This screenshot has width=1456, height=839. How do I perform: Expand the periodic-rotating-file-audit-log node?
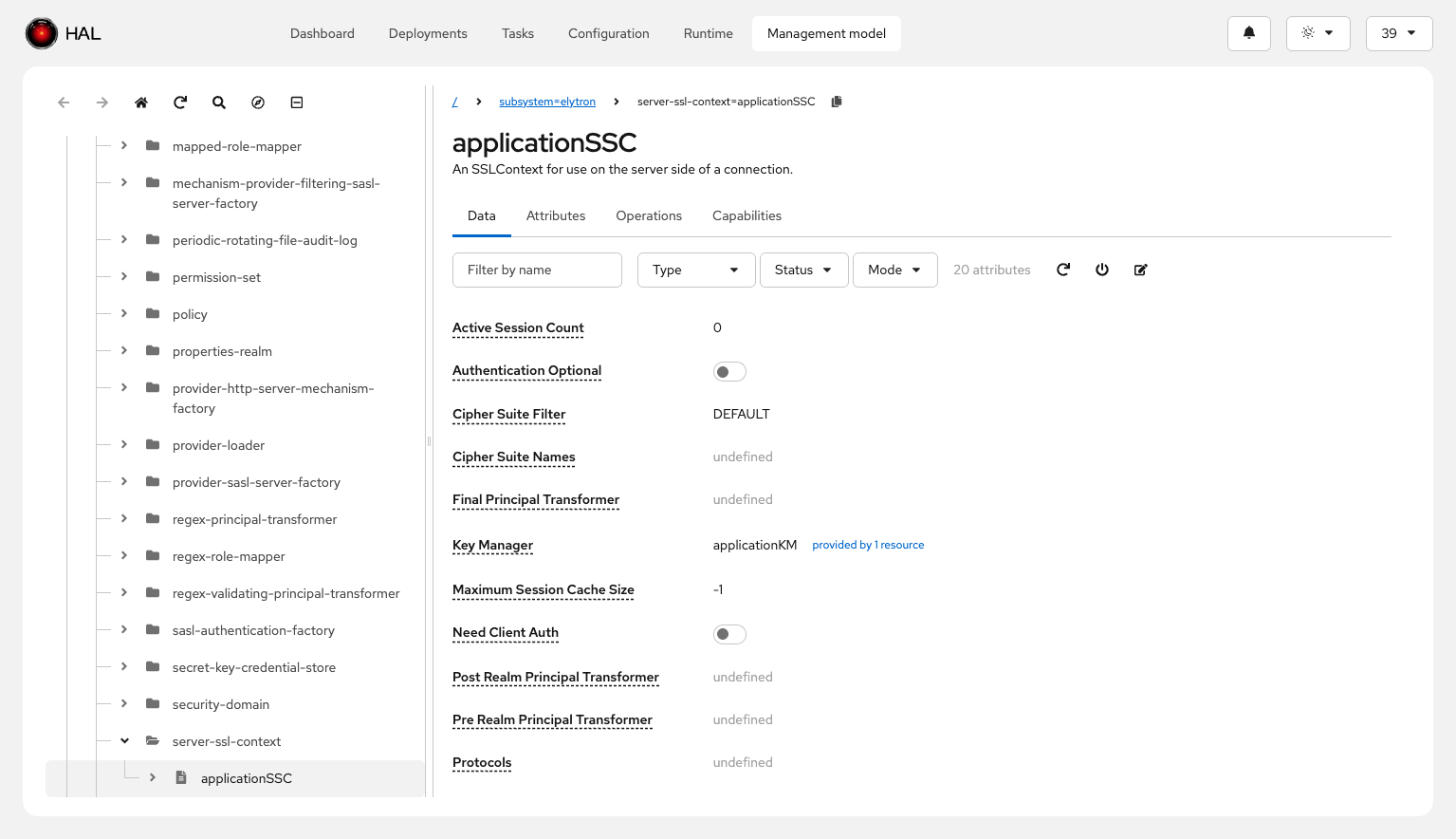[x=124, y=239]
